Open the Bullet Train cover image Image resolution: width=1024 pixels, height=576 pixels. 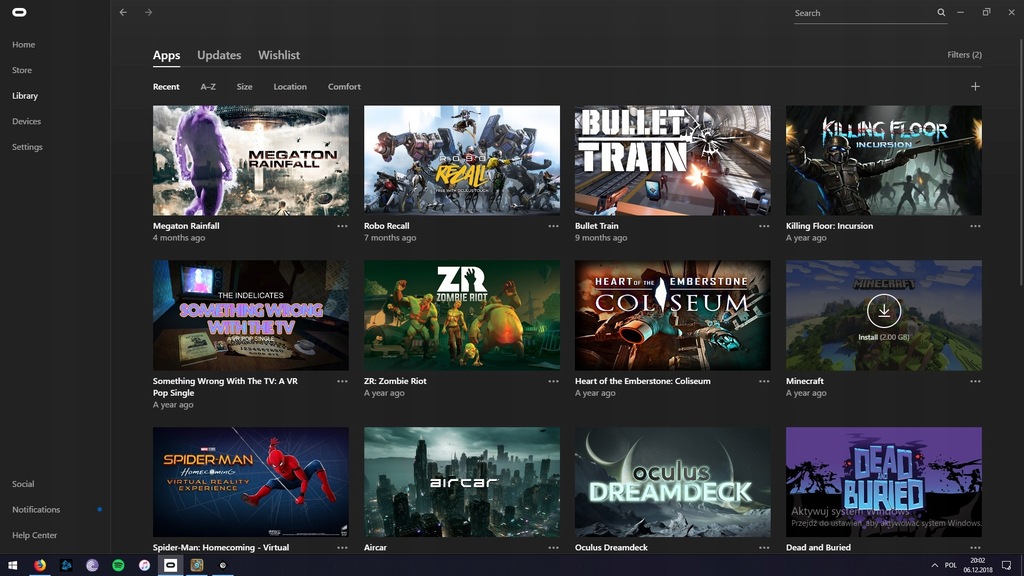[673, 161]
